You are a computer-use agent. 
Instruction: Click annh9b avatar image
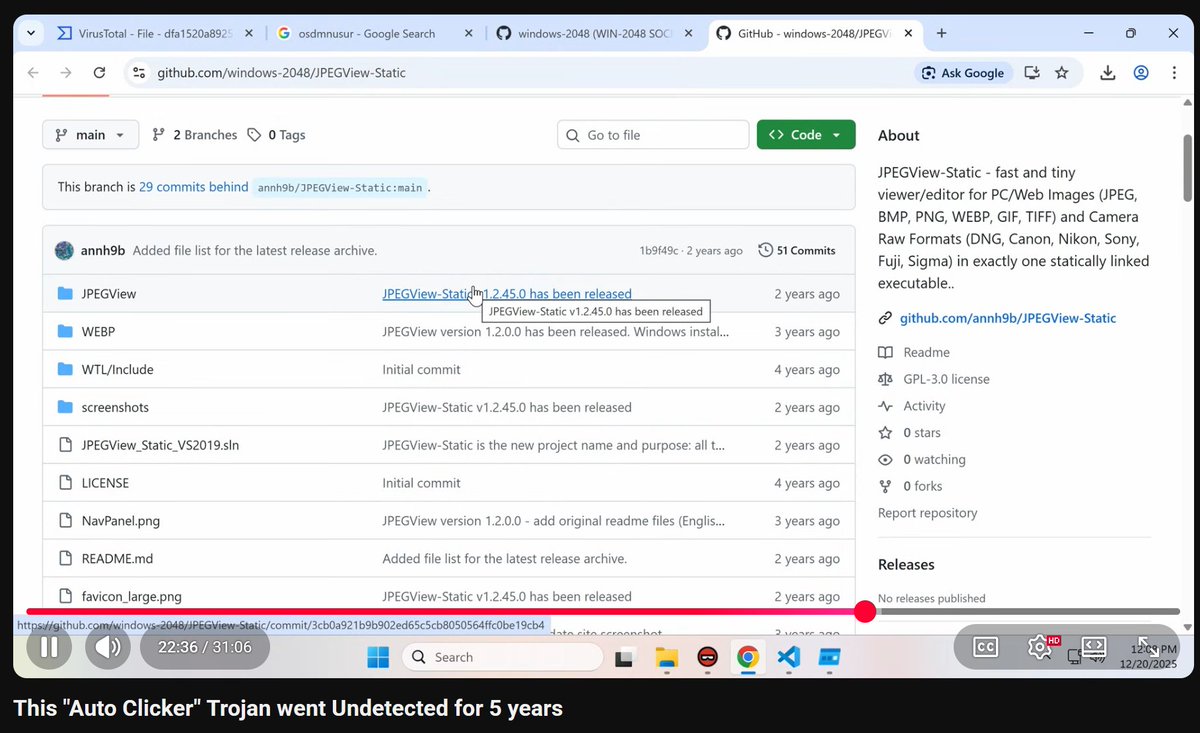[x=64, y=250]
